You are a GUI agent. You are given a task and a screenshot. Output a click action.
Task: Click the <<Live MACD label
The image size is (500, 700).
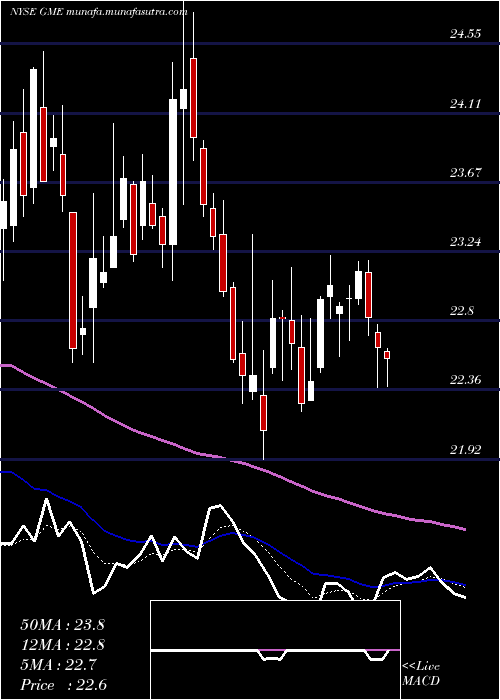pyautogui.click(x=421, y=674)
